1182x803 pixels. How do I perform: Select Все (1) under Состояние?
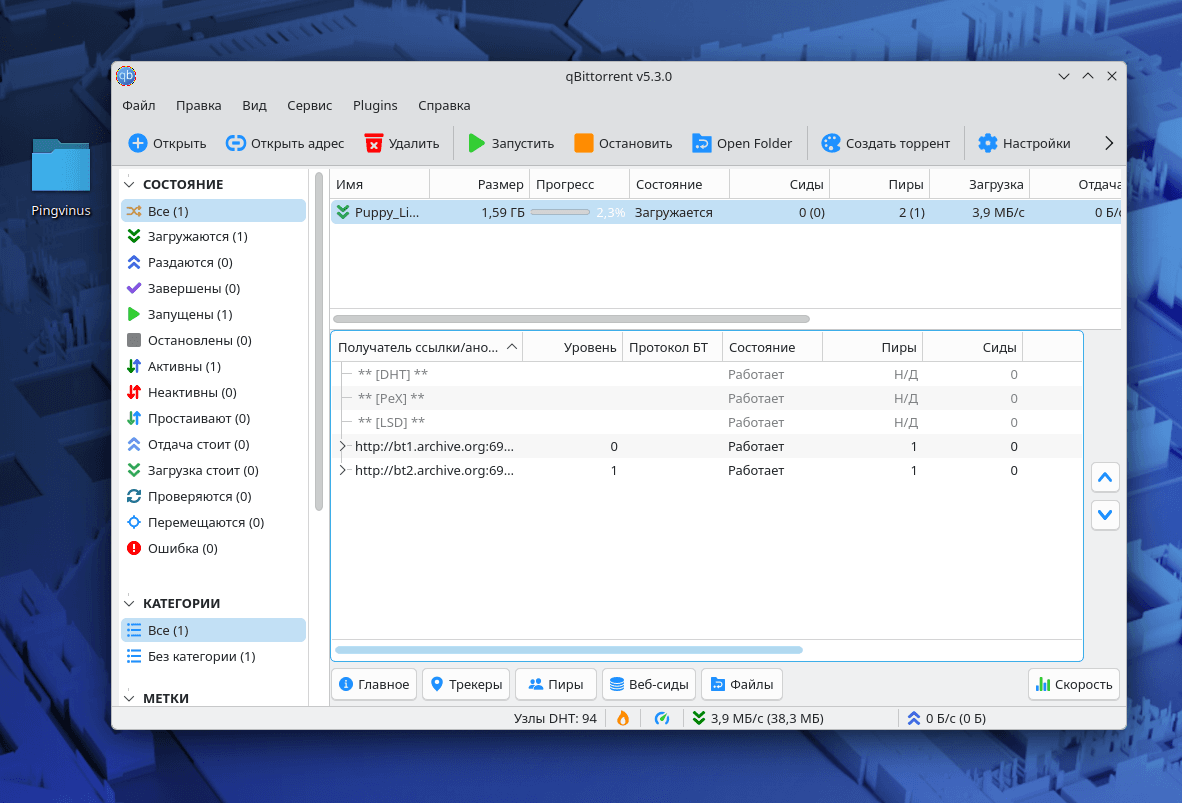[x=213, y=211]
